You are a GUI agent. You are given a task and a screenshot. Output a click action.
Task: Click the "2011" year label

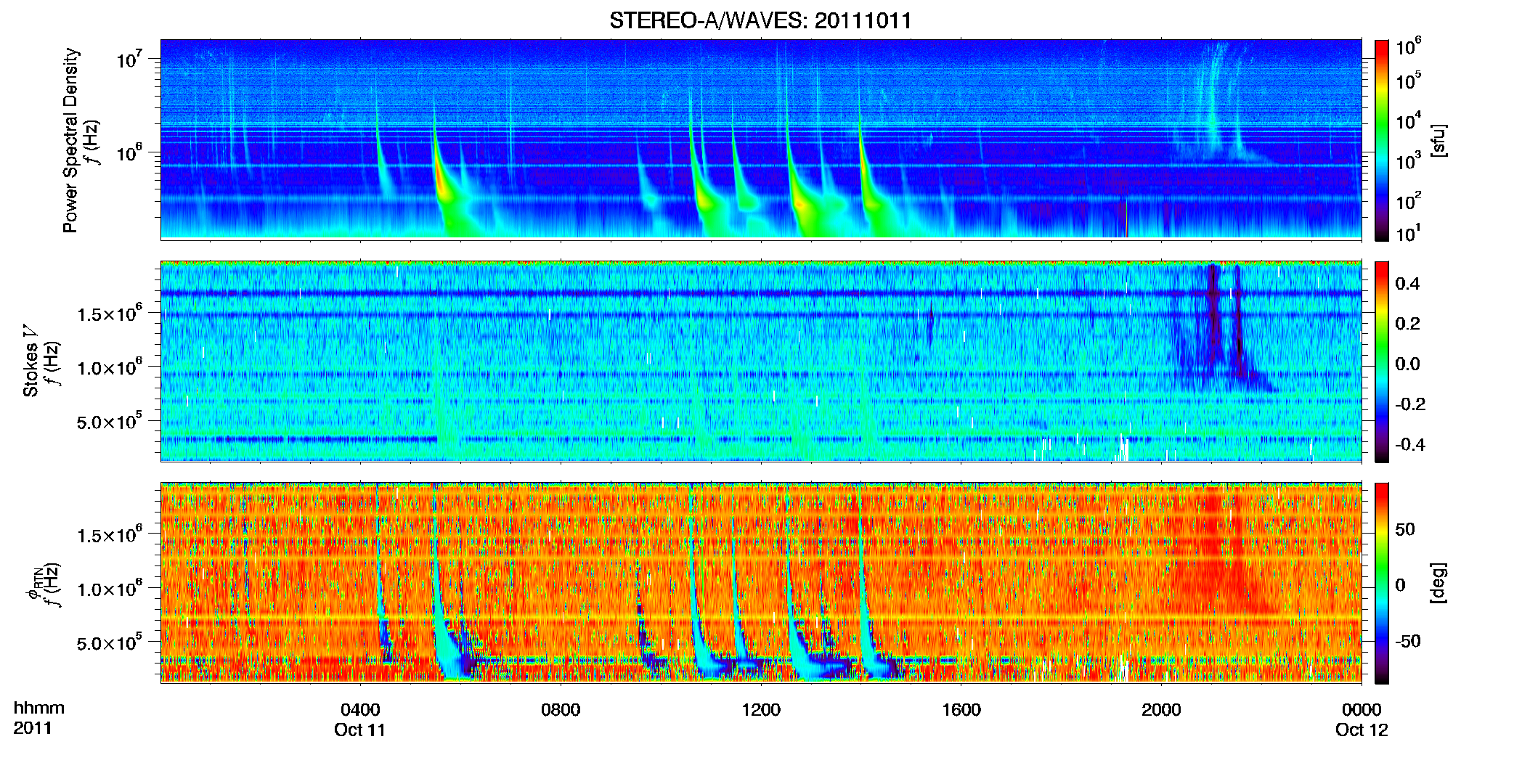[x=33, y=728]
